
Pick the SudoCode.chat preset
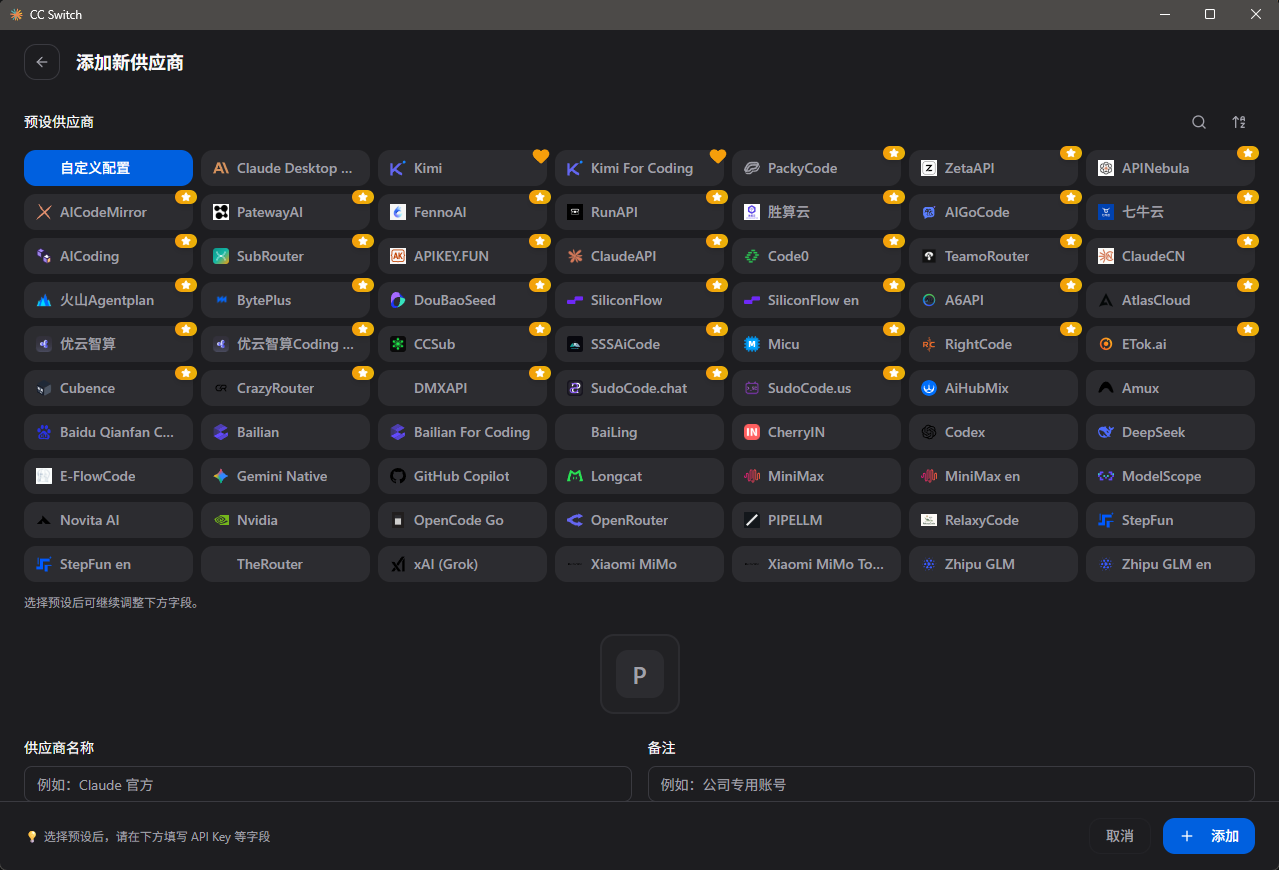[x=639, y=388]
